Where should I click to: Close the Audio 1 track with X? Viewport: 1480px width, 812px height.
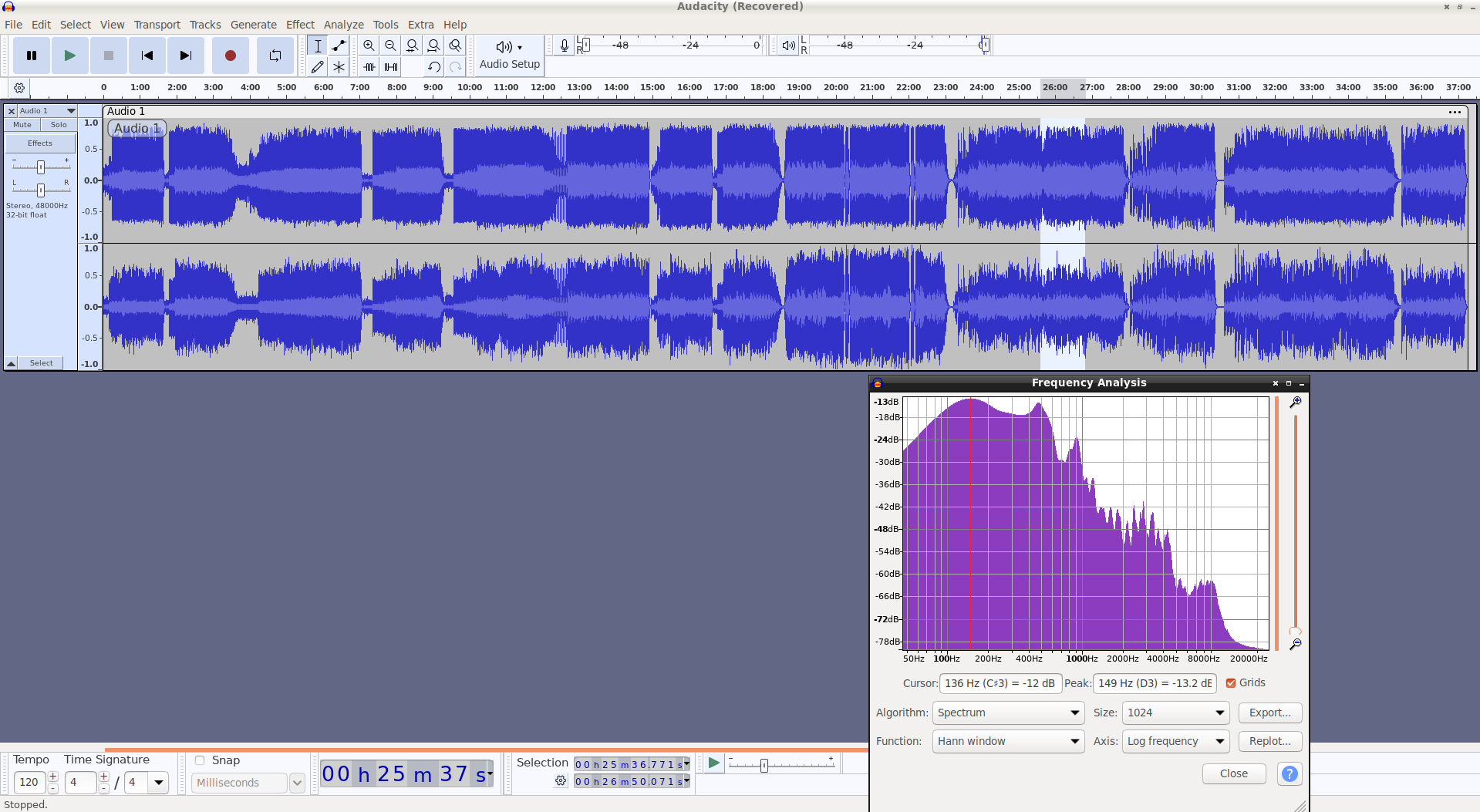click(x=12, y=111)
